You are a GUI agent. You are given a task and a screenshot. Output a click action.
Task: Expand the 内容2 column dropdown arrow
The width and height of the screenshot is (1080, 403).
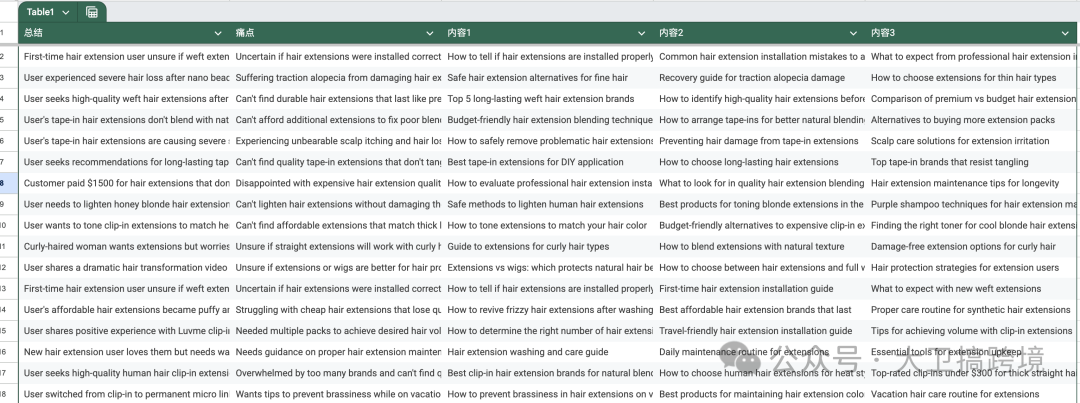[x=854, y=33]
